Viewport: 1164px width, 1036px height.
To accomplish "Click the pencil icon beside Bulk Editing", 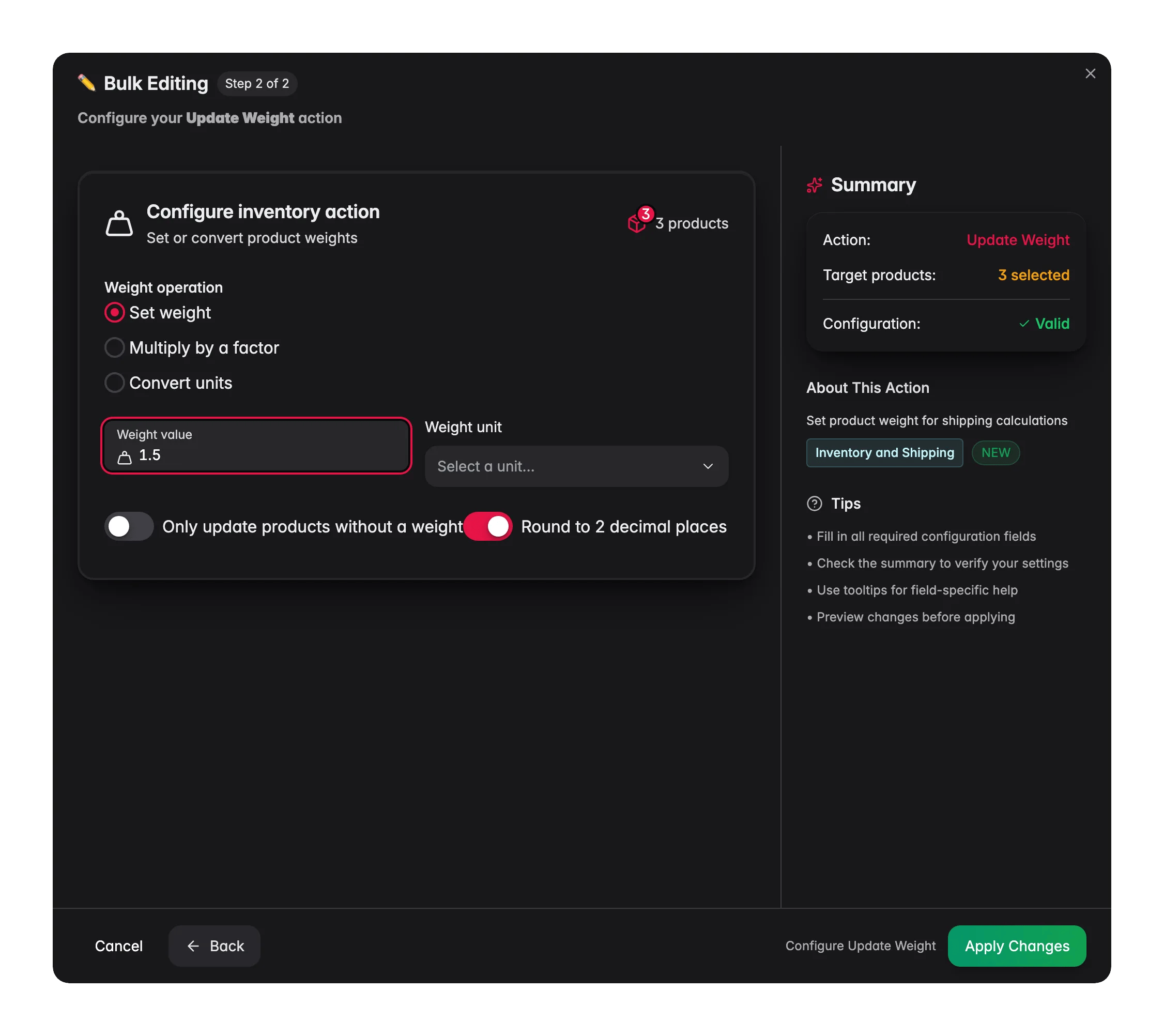I will 86,83.
